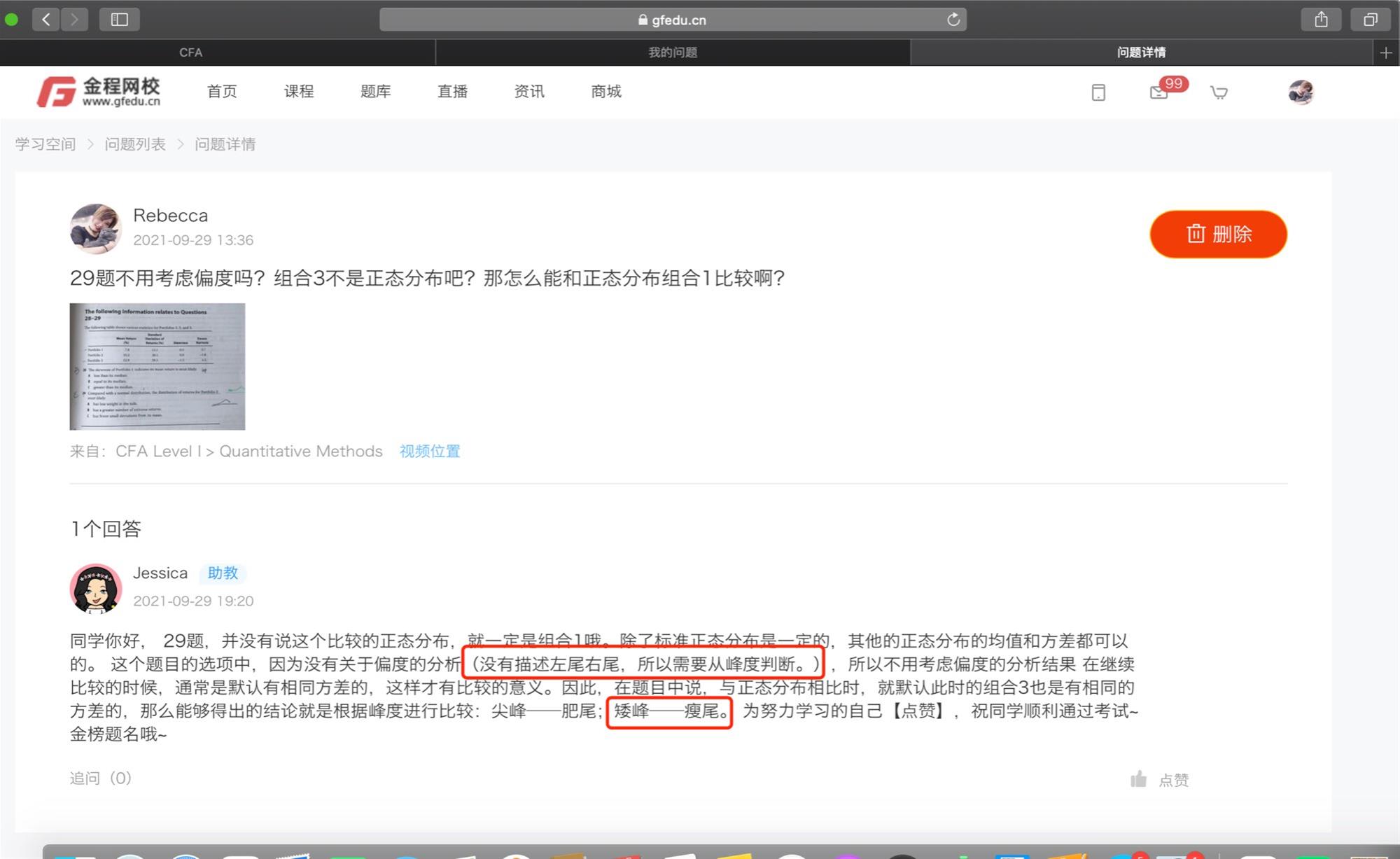This screenshot has height=859, width=1400.
Task: Open the Safari share icon
Action: pos(1320,20)
